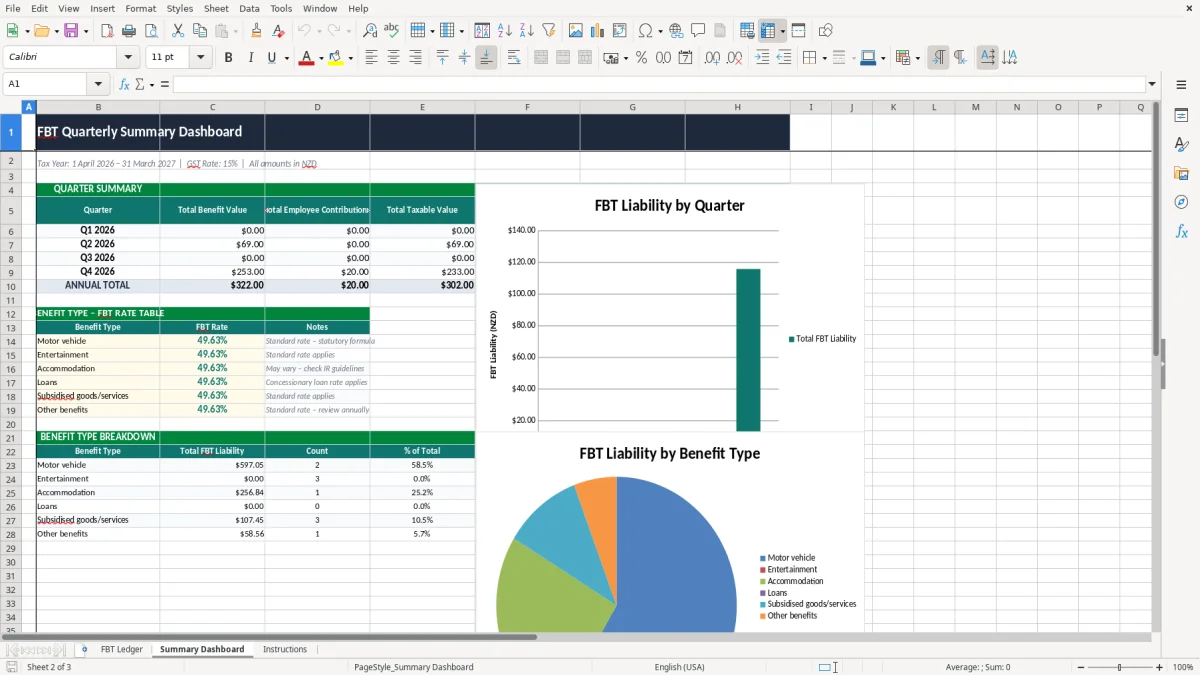Toggle Align Left
This screenshot has width=1200, height=675.
[372, 58]
